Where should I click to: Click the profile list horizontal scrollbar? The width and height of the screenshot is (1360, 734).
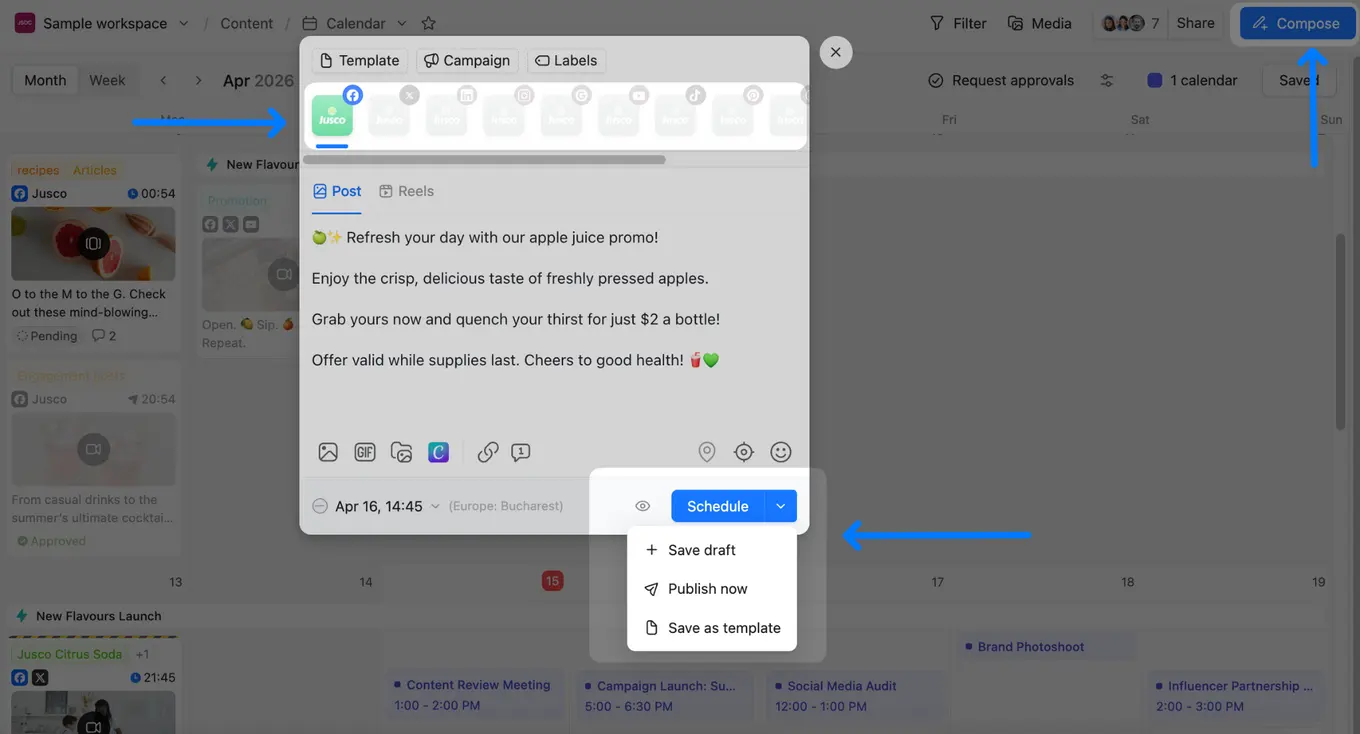484,159
